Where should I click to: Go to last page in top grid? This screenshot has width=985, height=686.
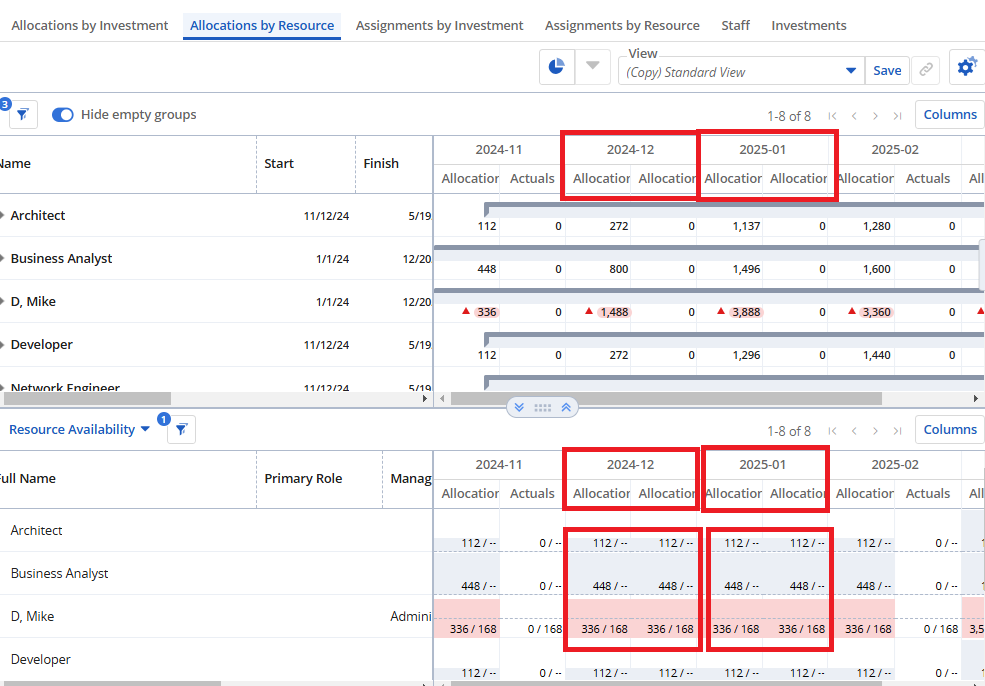click(x=897, y=116)
